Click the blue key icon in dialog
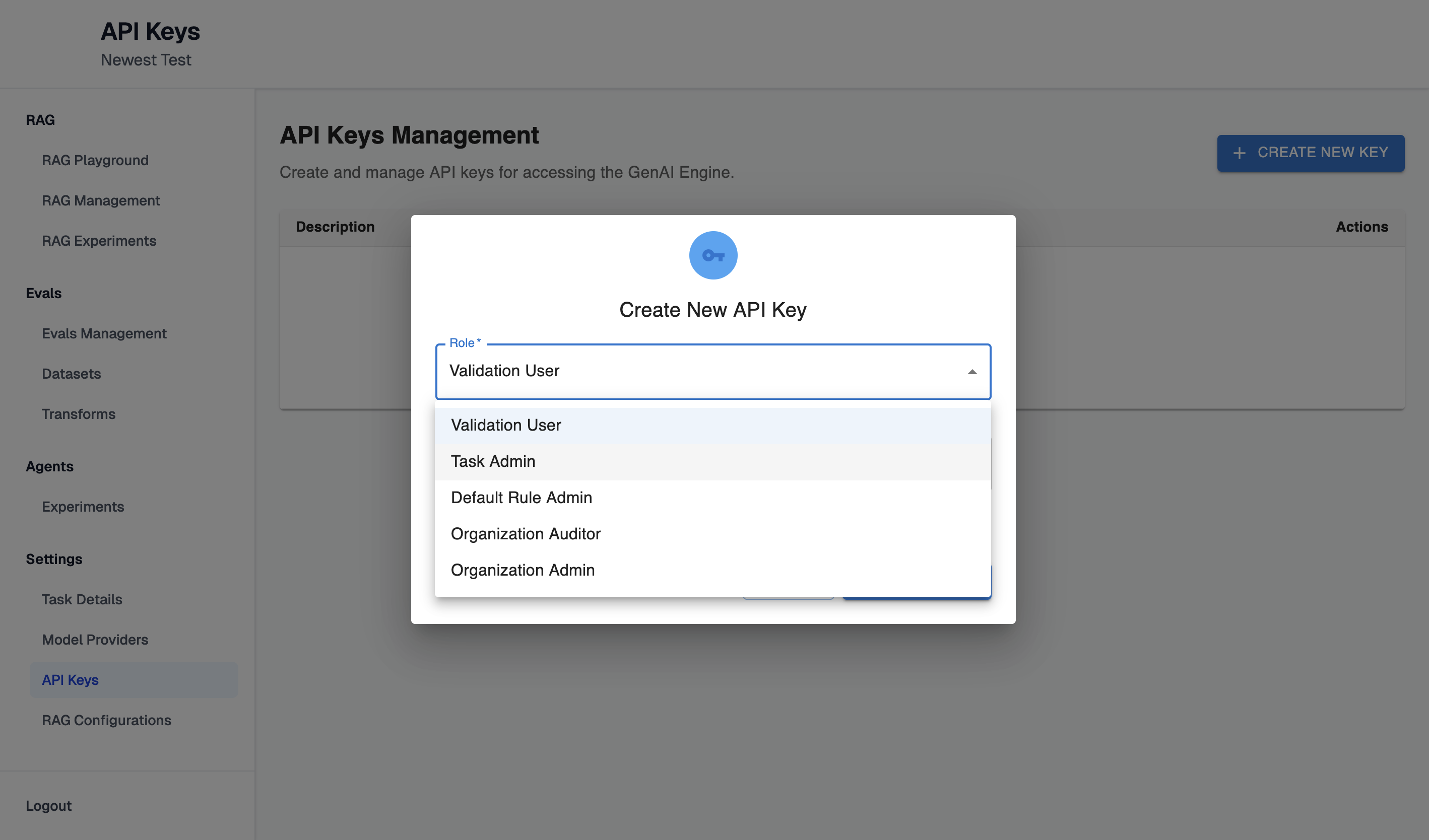Viewport: 1429px width, 840px height. click(713, 256)
